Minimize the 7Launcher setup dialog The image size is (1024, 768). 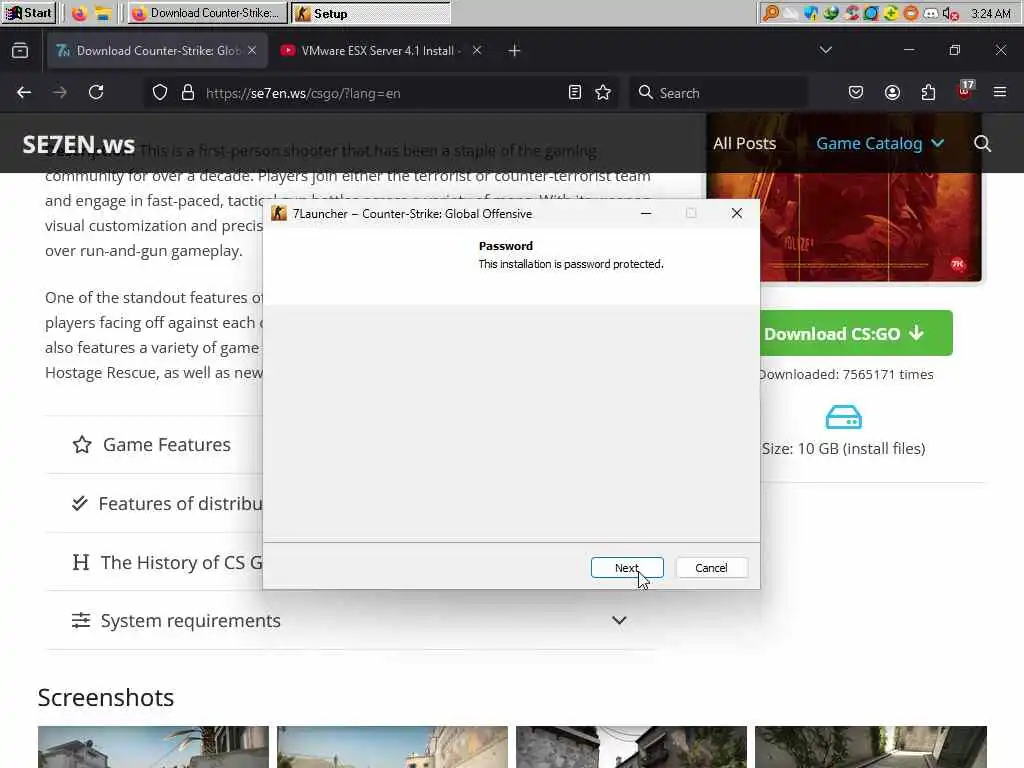[646, 214]
